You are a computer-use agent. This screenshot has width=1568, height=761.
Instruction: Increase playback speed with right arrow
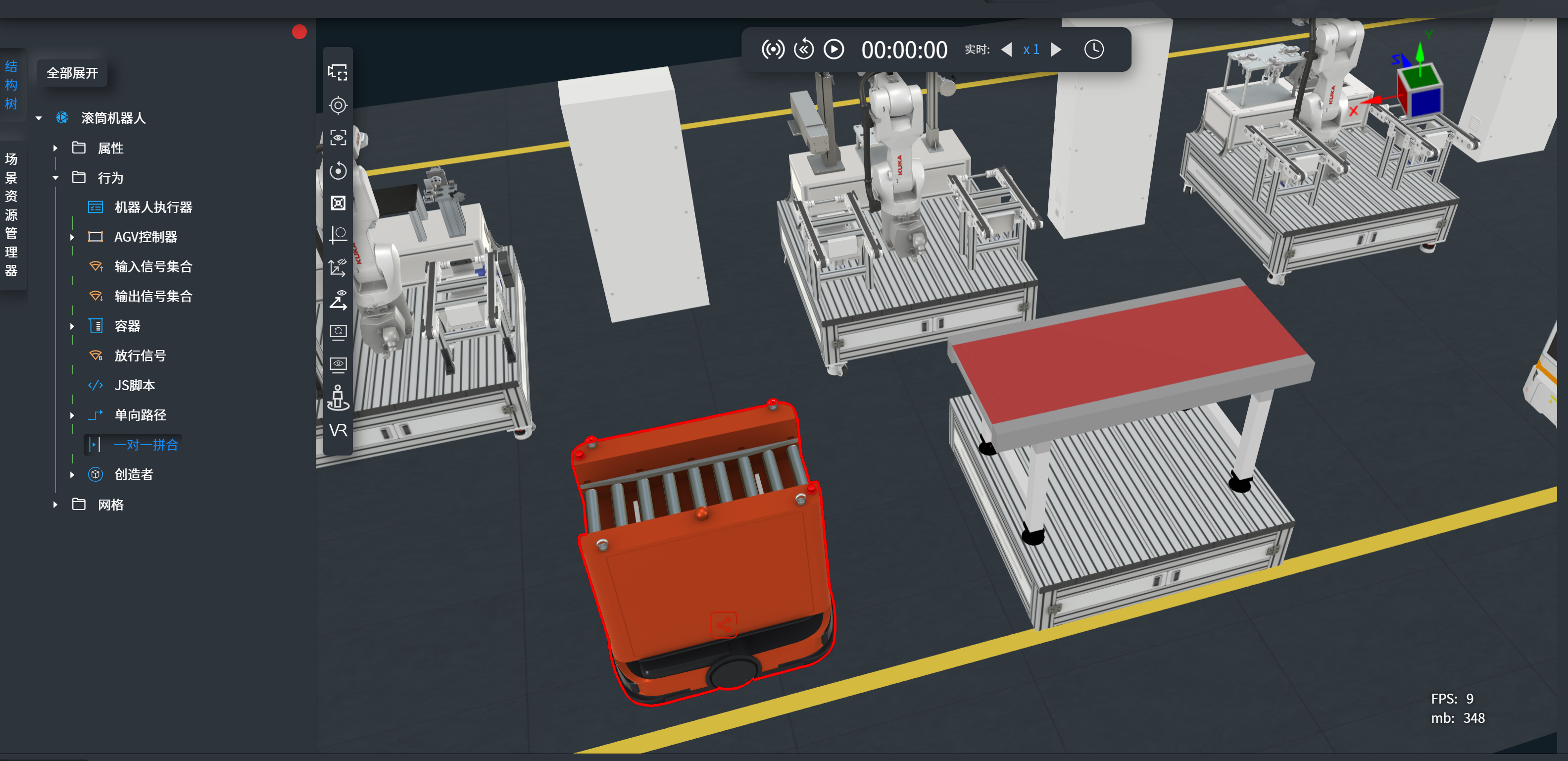tap(1057, 50)
